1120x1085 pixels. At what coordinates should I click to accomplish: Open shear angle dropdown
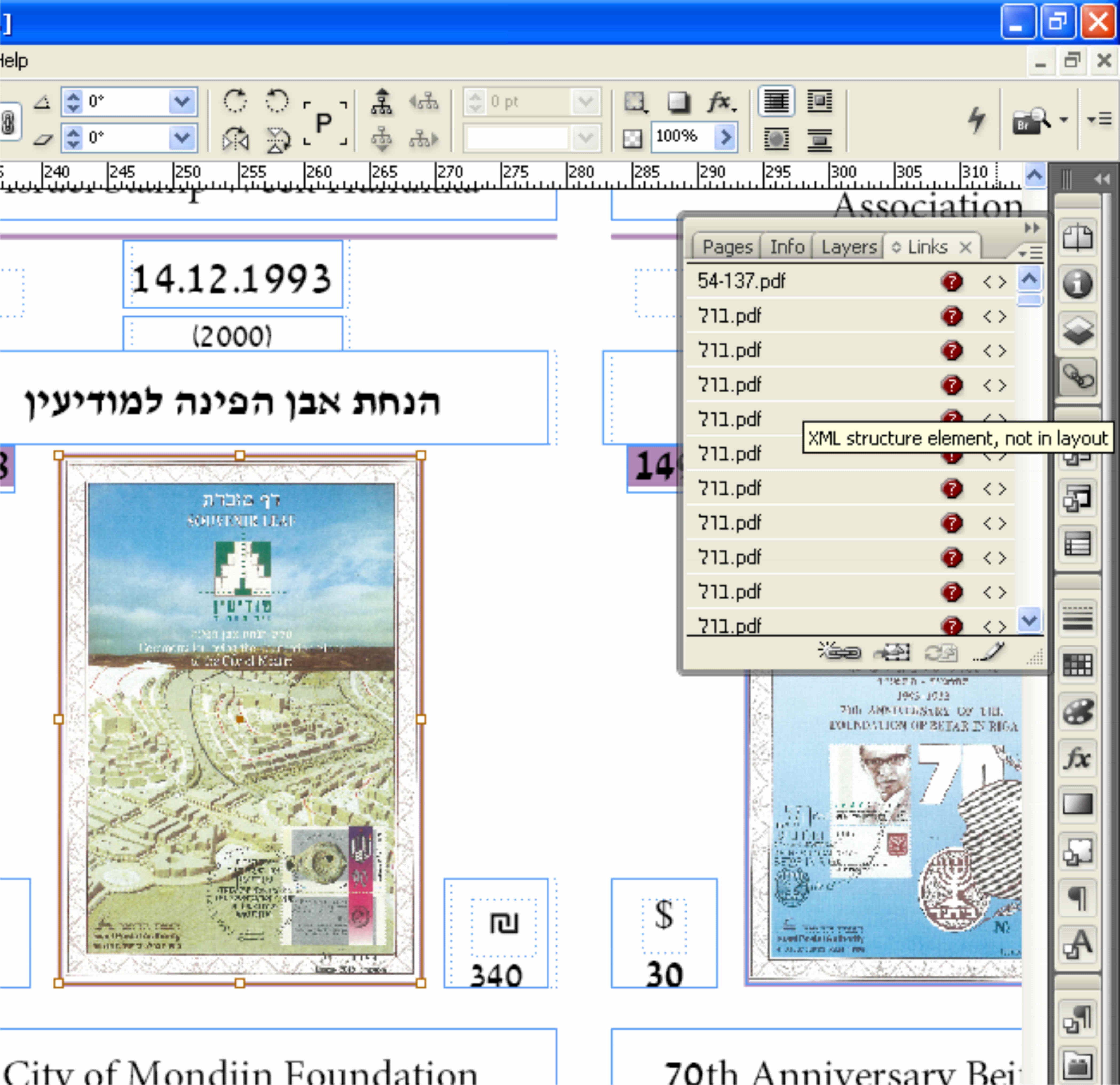coord(182,138)
